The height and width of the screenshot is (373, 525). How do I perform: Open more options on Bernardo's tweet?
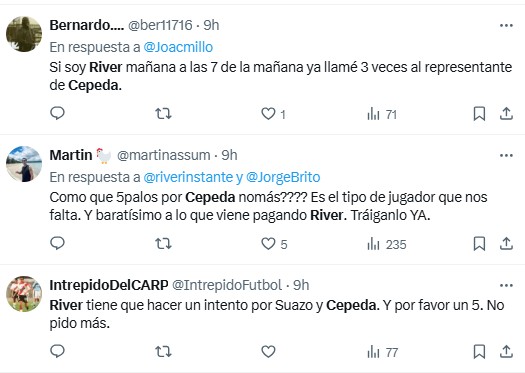click(x=506, y=25)
